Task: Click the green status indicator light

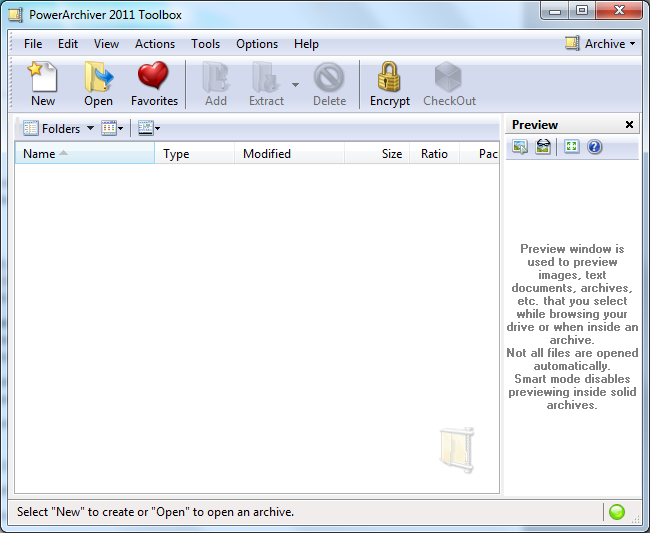Action: pyautogui.click(x=617, y=512)
